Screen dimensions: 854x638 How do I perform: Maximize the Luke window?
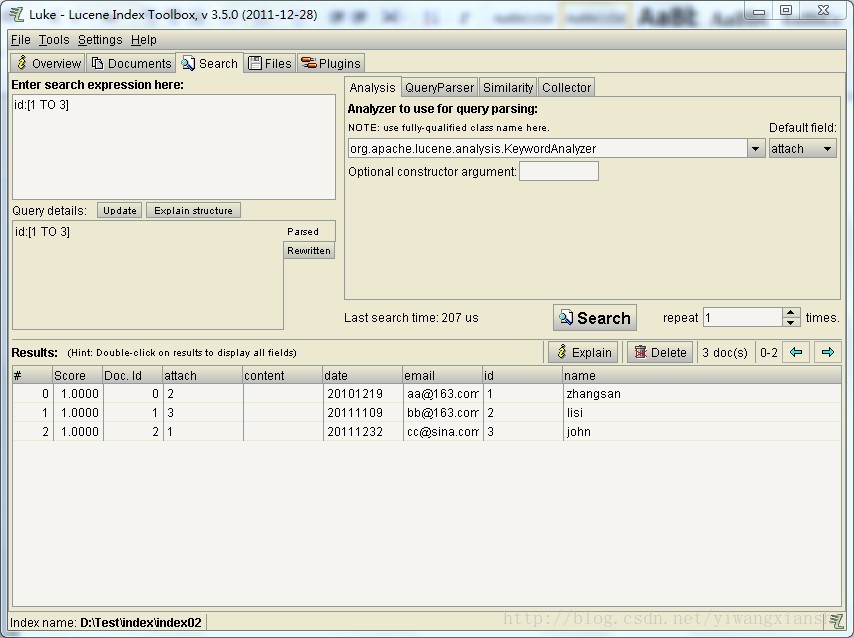[x=786, y=10]
